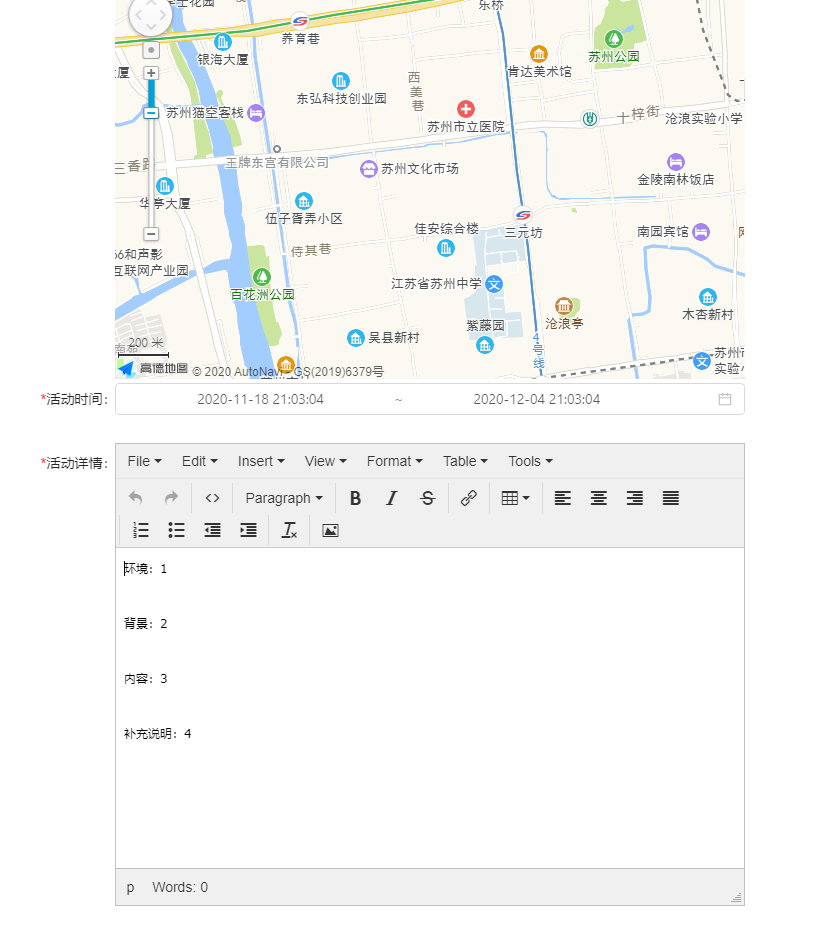Insert a numbered list
Viewport: 830px width, 931px height.
pyautogui.click(x=141, y=530)
